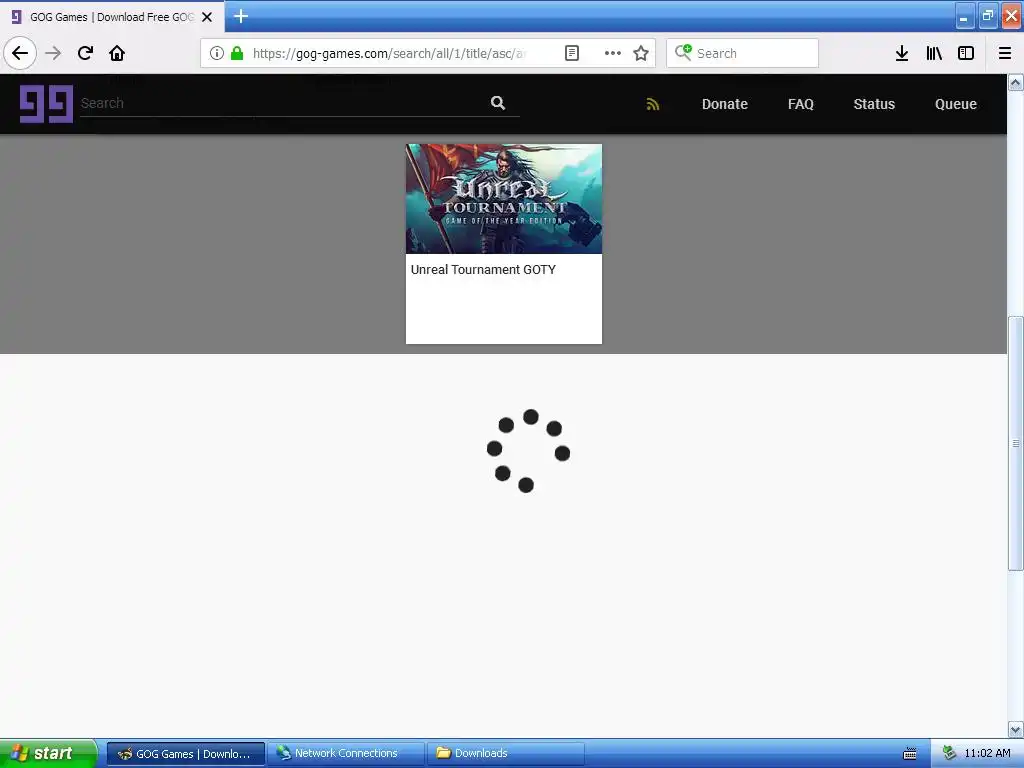Click the taskbar on-screen keyboard icon

(910, 754)
